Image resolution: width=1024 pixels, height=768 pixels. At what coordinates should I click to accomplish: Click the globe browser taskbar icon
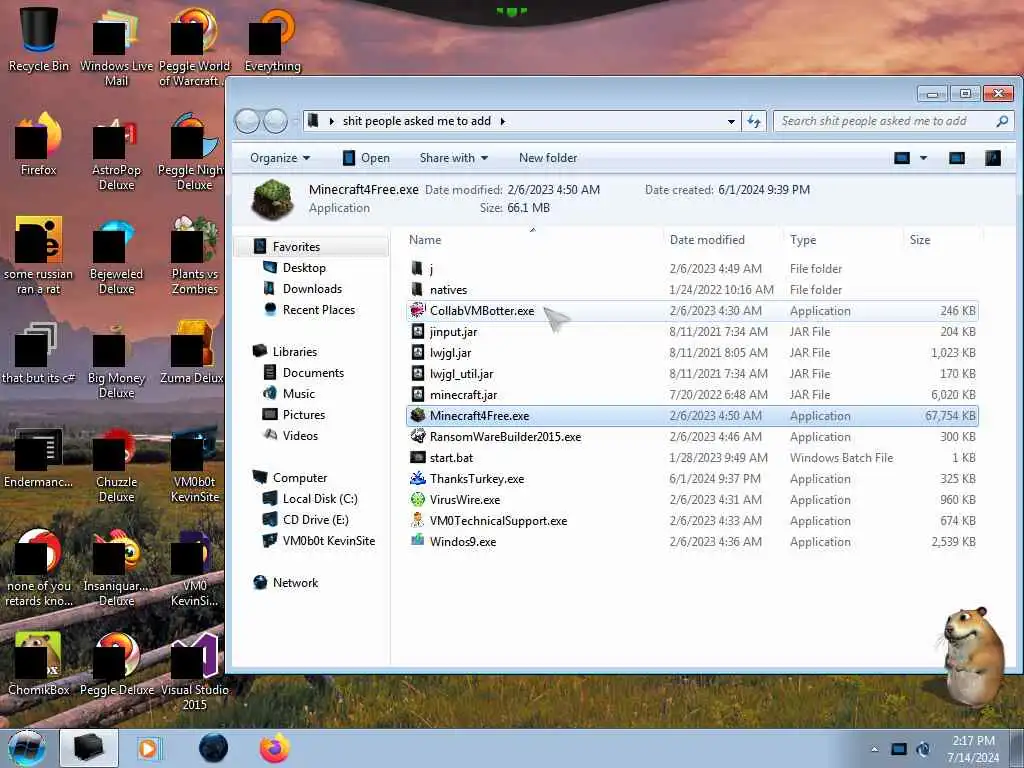214,748
